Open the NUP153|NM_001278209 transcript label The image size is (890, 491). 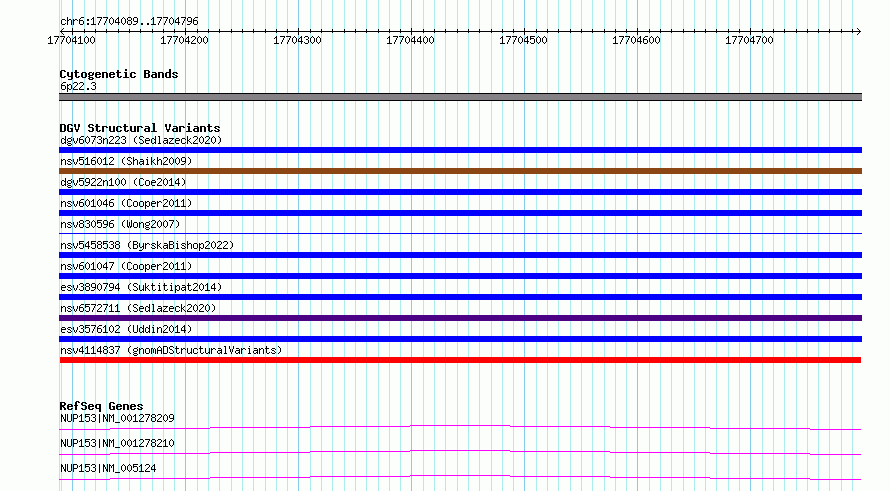coord(117,418)
